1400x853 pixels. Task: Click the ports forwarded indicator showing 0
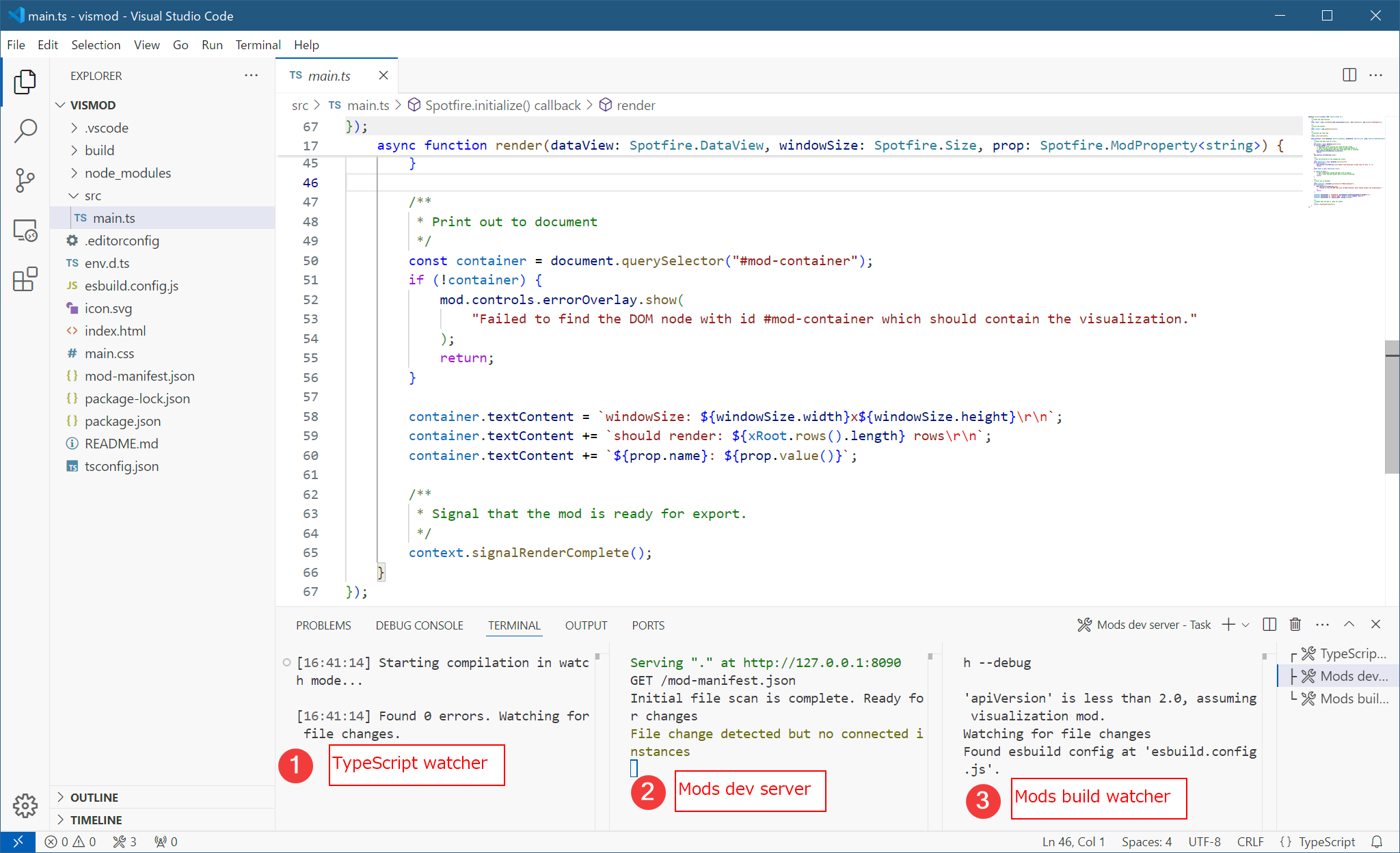tap(166, 841)
